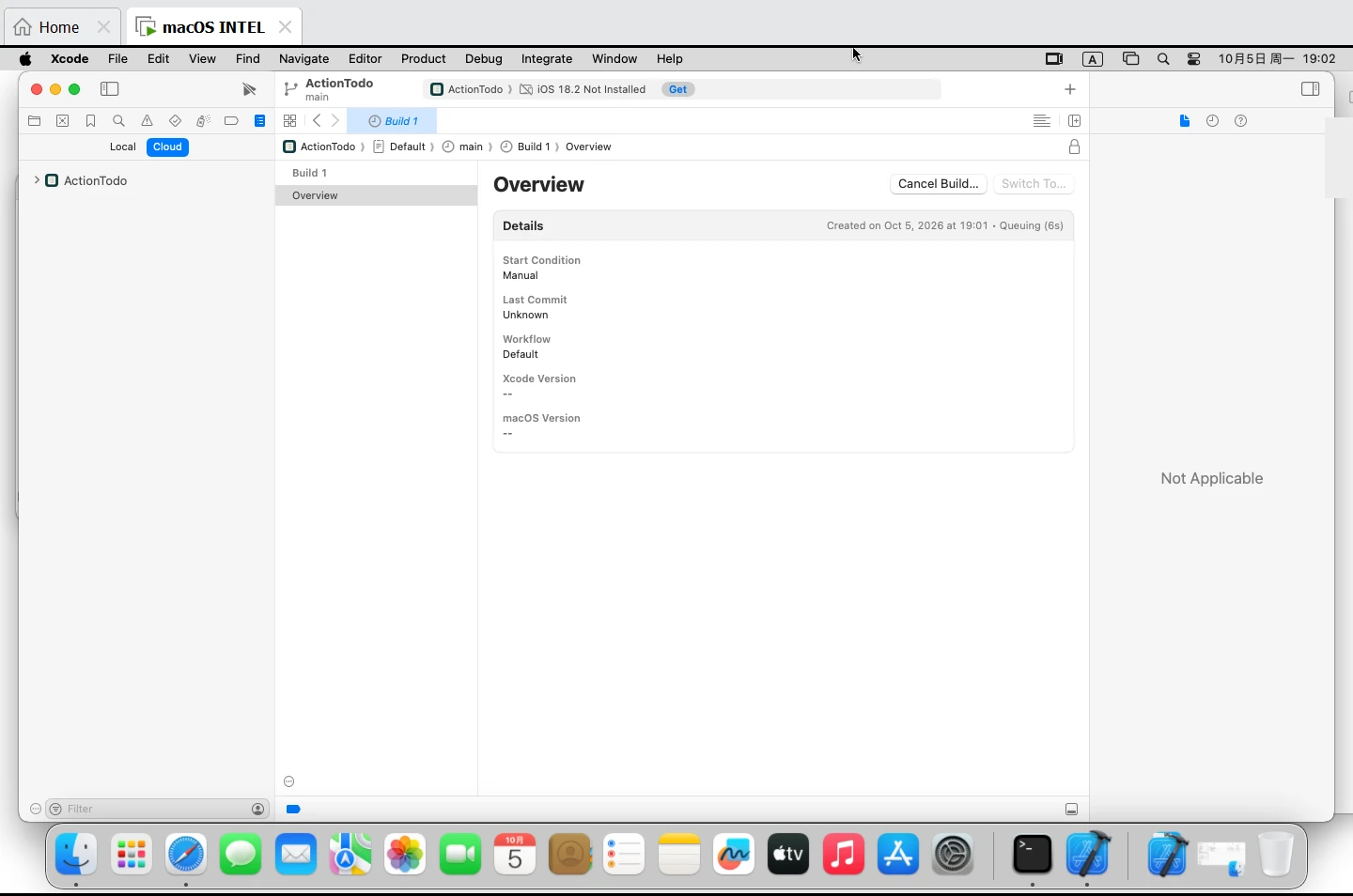Click the related items grid icon

(290, 121)
